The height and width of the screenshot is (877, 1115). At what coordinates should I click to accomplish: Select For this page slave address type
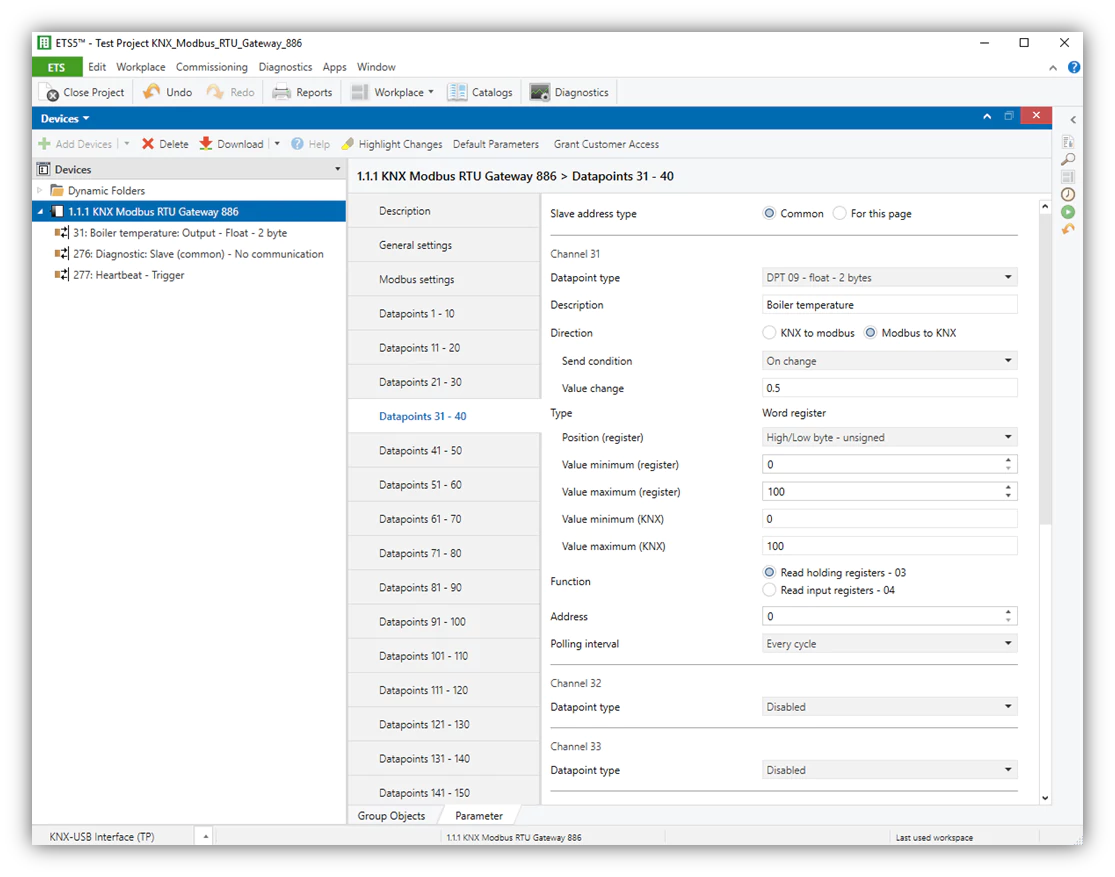point(839,213)
